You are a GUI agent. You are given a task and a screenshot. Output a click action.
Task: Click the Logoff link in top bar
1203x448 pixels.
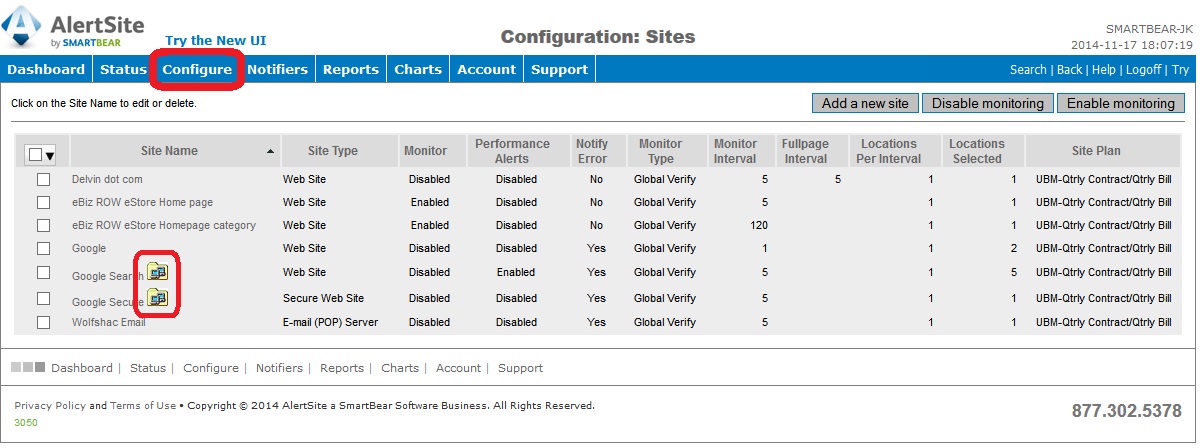click(x=1143, y=70)
